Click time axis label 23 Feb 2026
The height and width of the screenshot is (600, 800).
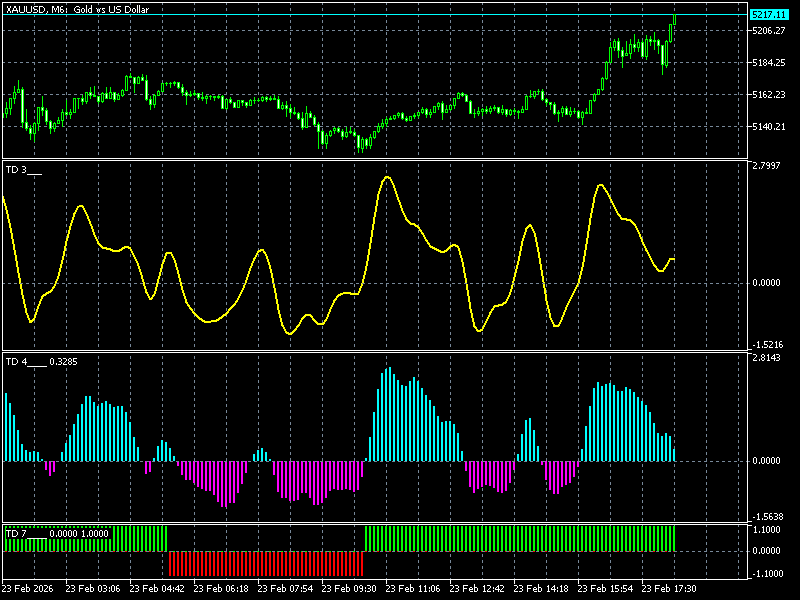pos(28,589)
